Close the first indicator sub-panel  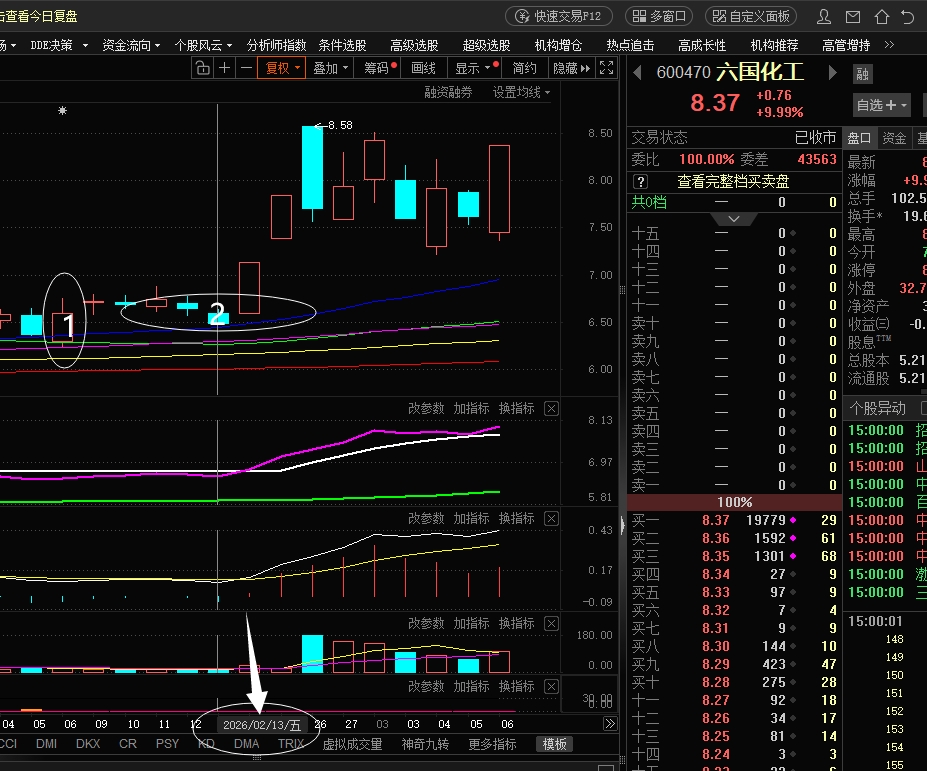coord(551,409)
